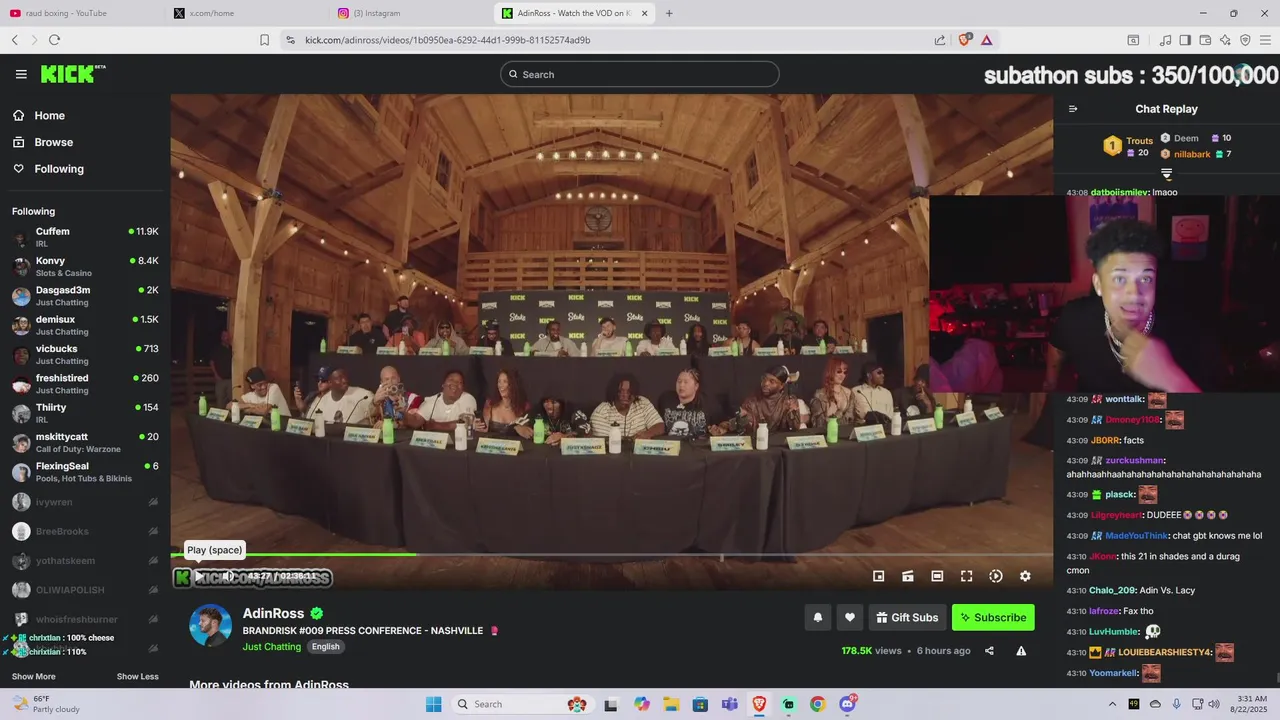This screenshot has width=1280, height=720.
Task: Bookmark this page
Action: pyautogui.click(x=264, y=40)
